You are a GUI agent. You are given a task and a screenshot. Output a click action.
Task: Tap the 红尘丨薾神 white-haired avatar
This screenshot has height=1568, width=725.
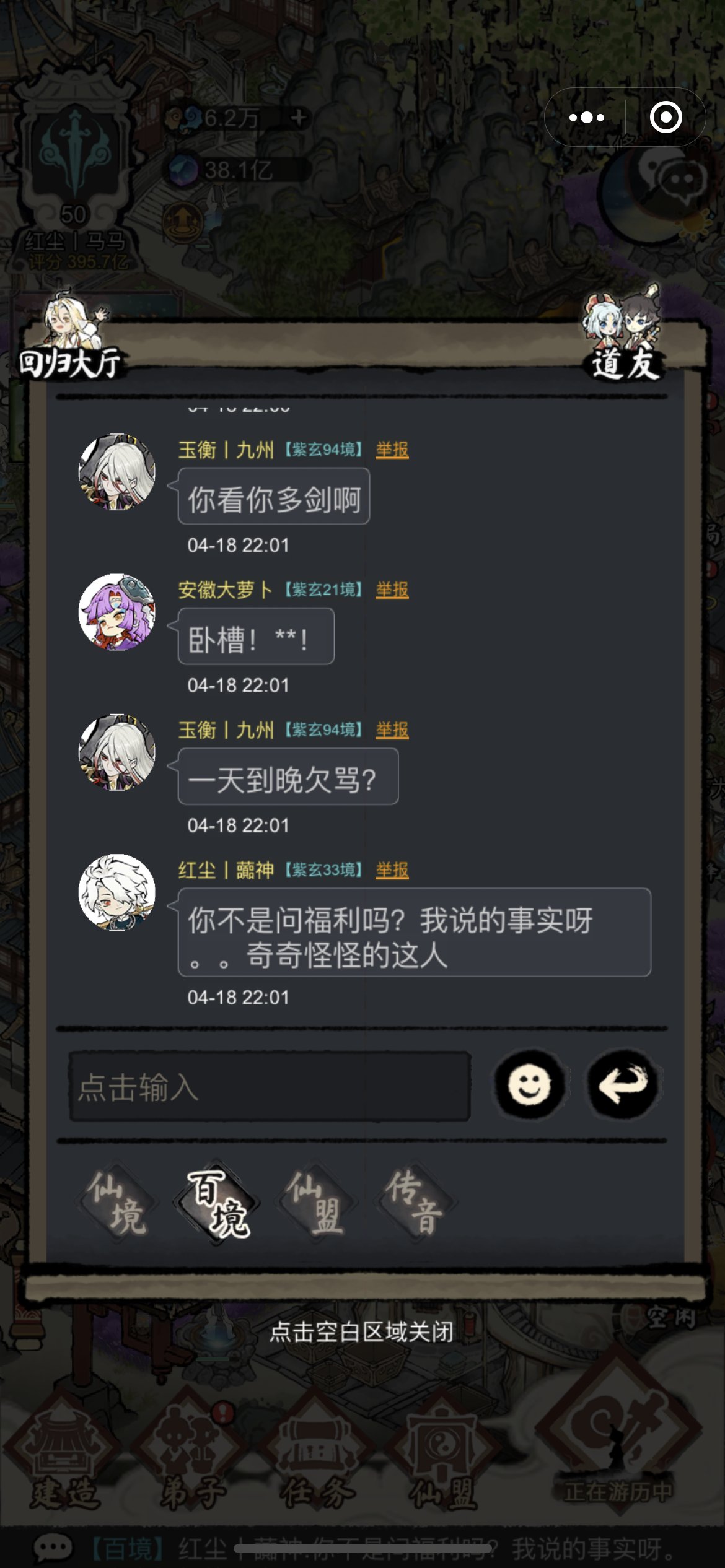point(116,892)
